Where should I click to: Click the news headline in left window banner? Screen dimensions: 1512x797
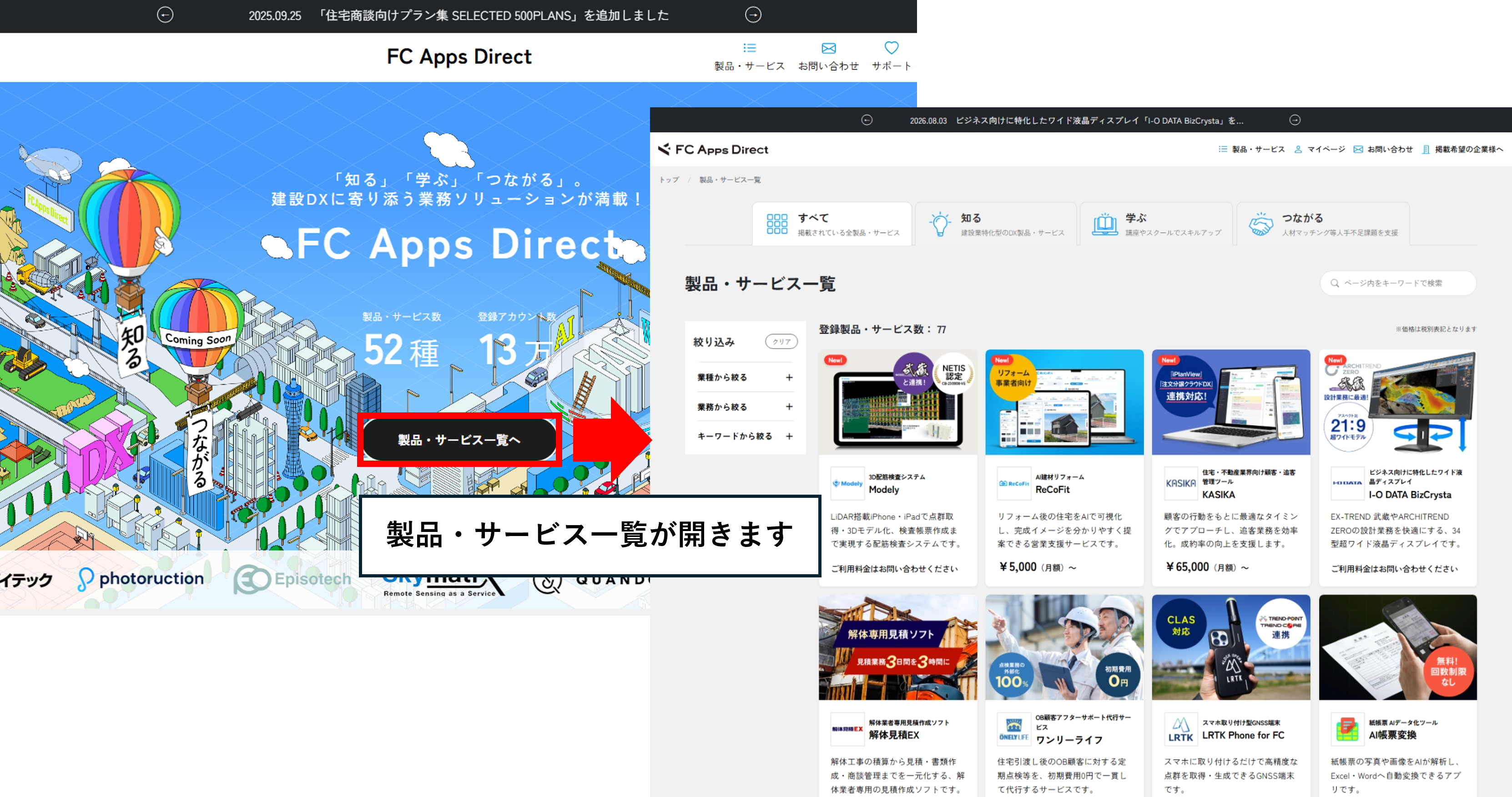tap(459, 16)
